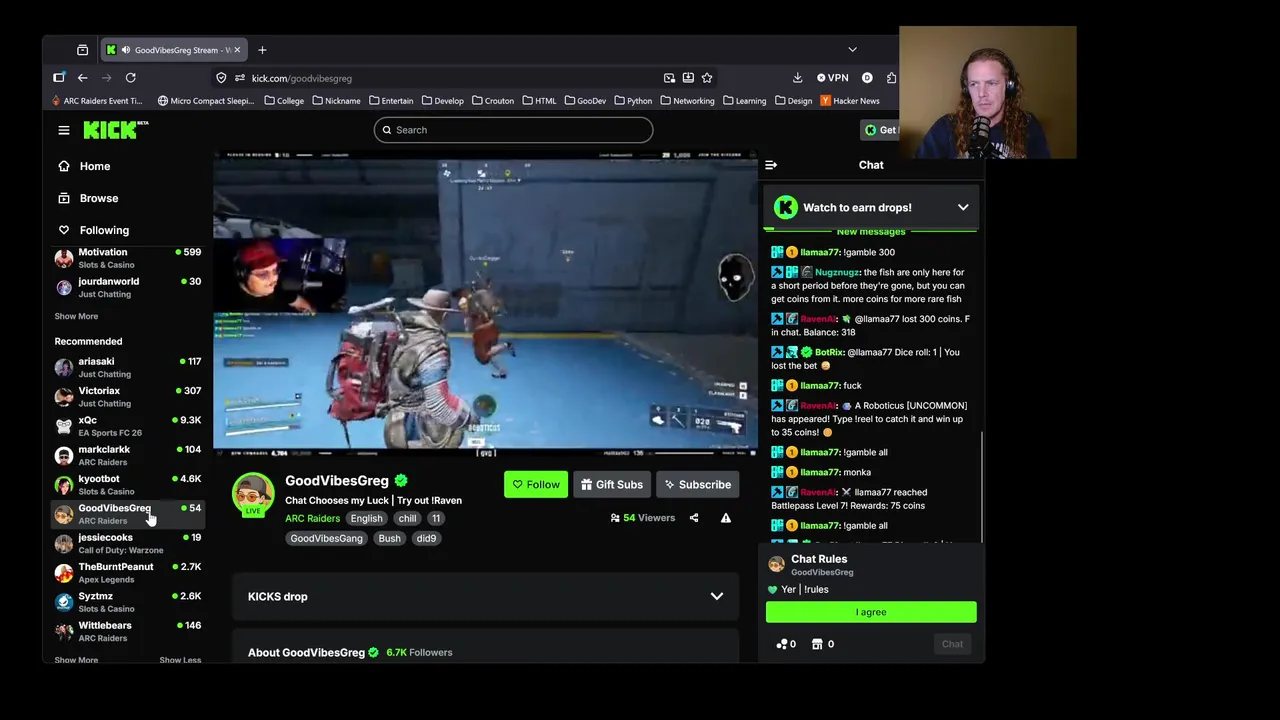Go back with browser back arrow

click(x=83, y=78)
